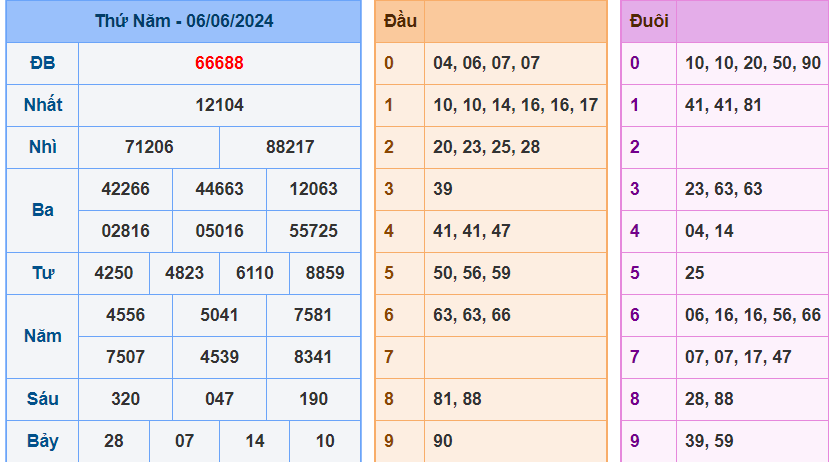Select Nhì prize number 71206
Screen dimensions: 829x462
[149, 147]
